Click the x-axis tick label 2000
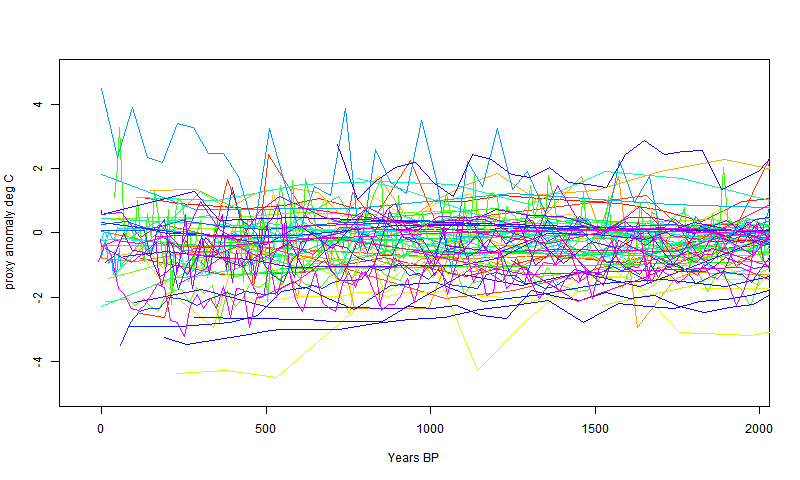 click(x=759, y=426)
